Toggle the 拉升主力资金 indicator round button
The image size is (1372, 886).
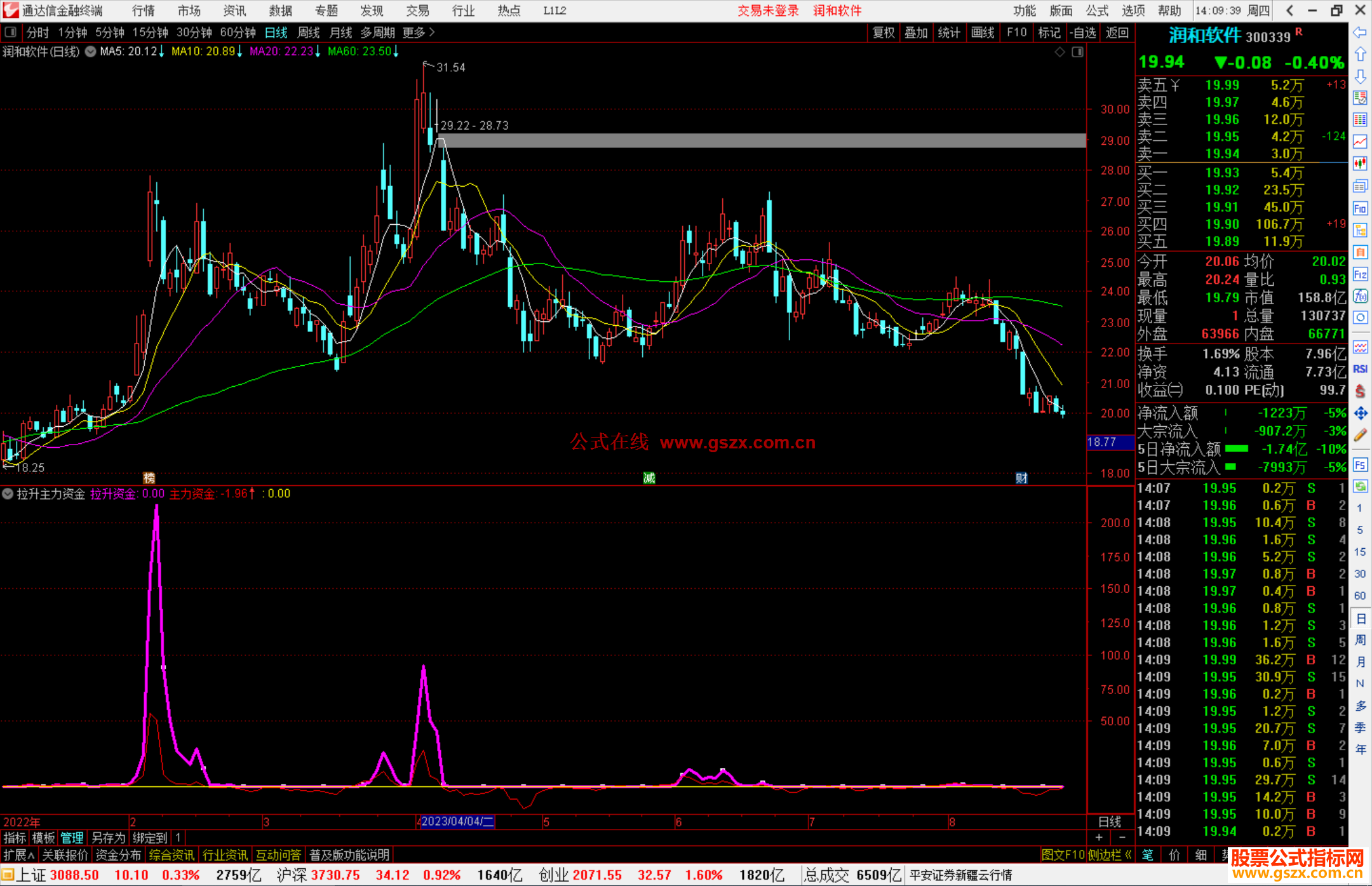coord(8,493)
